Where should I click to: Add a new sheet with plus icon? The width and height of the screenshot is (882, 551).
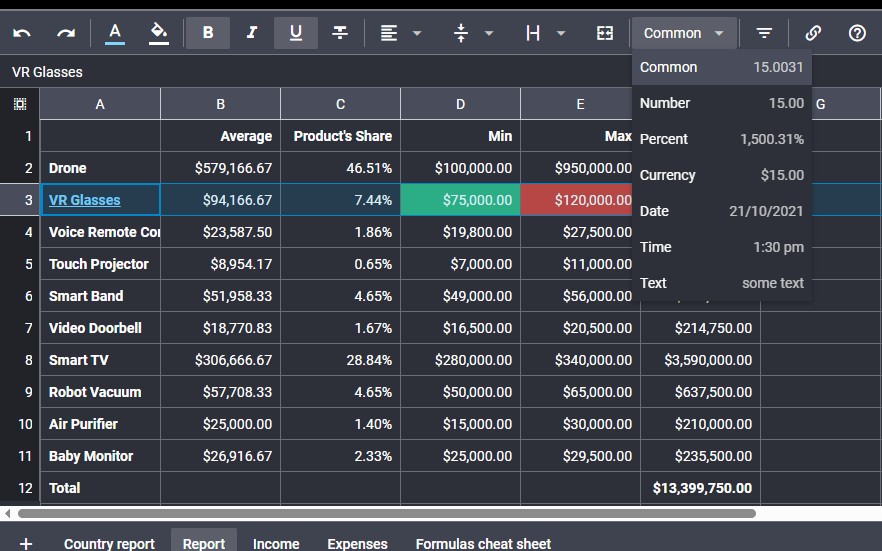click(x=26, y=543)
